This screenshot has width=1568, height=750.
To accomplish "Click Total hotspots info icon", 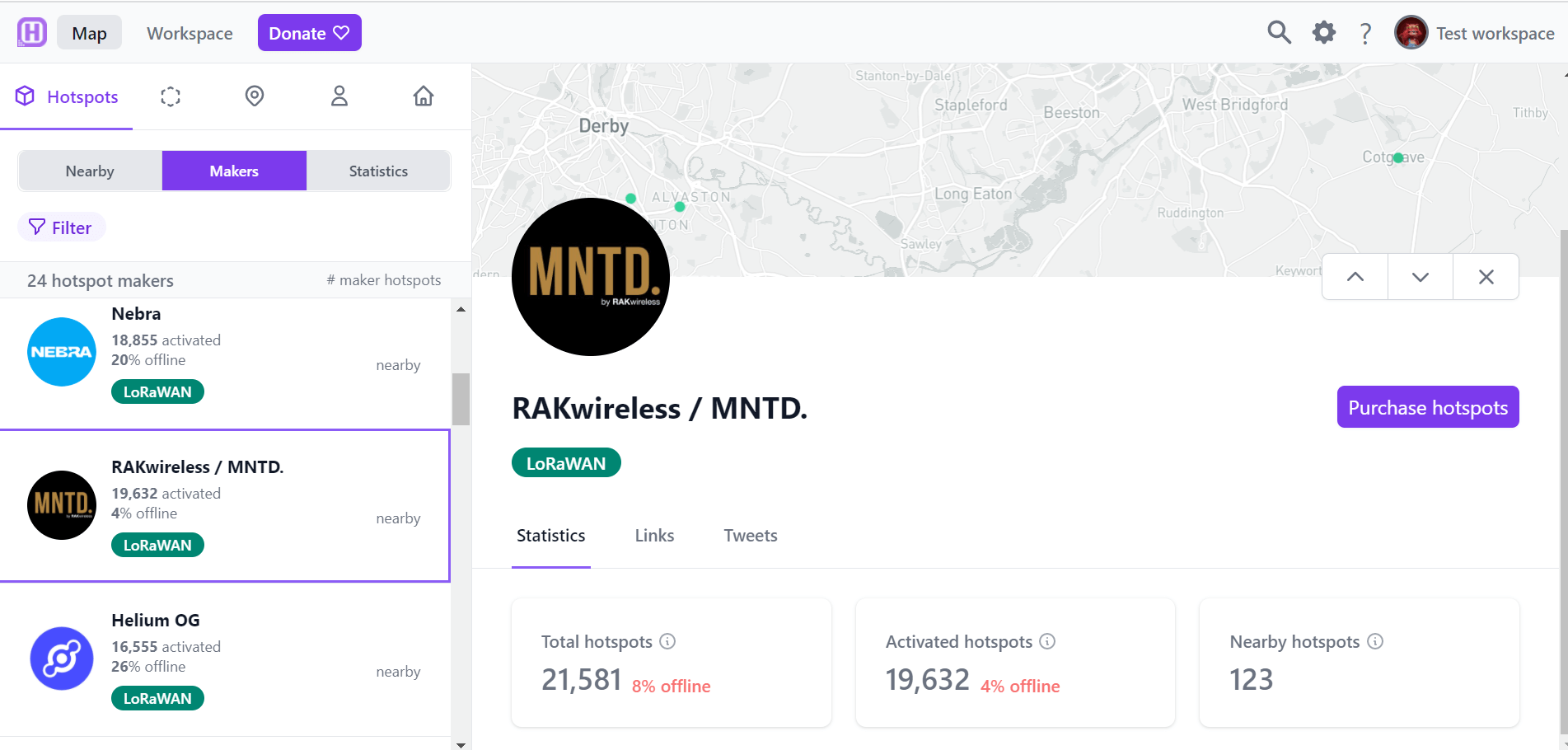I will coord(668,641).
